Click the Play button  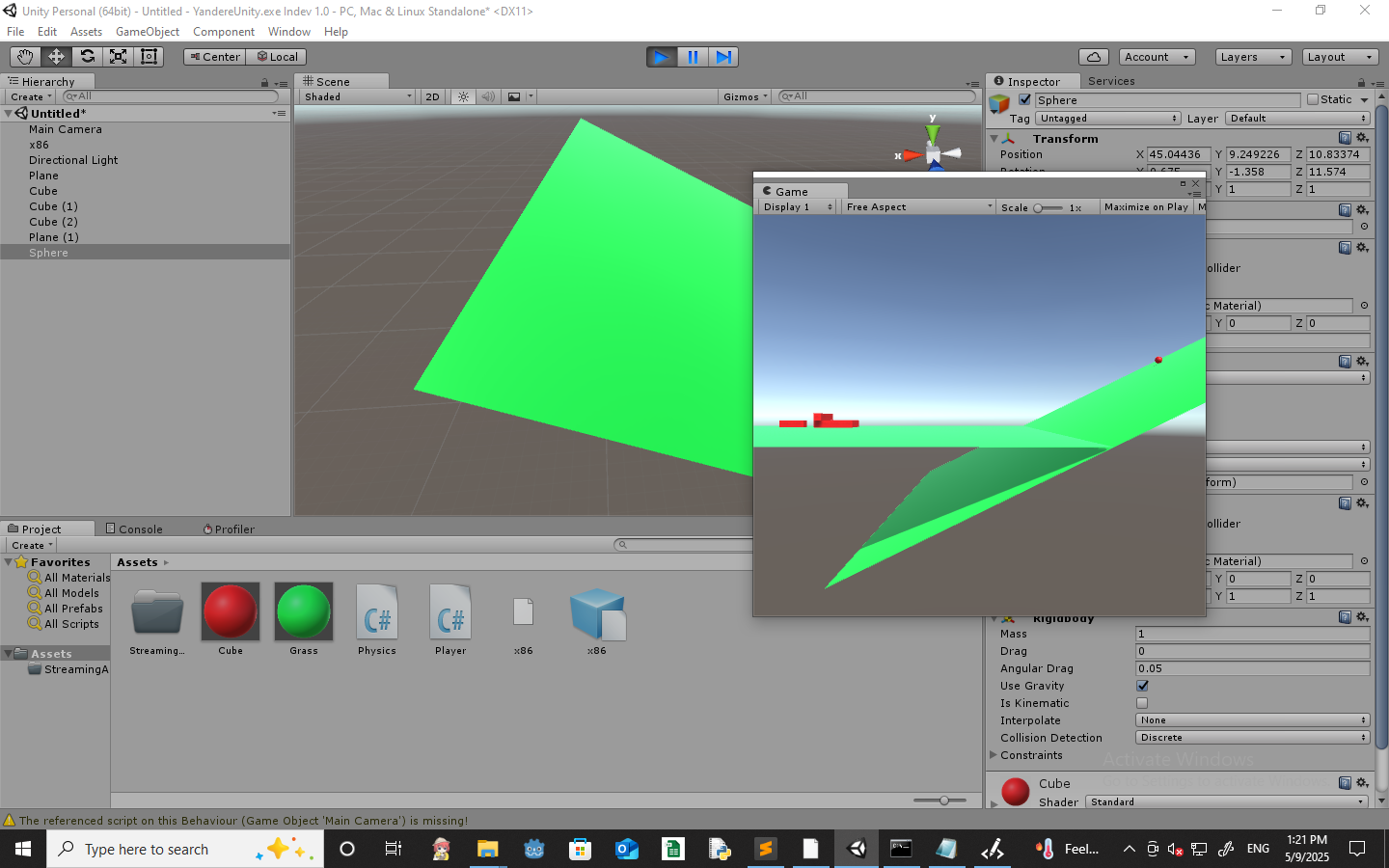click(x=662, y=57)
